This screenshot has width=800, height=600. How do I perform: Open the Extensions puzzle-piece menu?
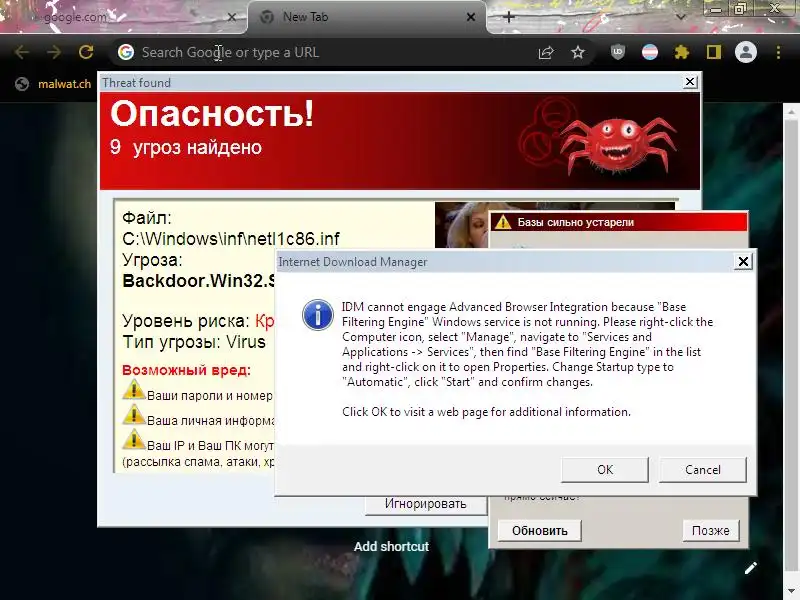[682, 52]
